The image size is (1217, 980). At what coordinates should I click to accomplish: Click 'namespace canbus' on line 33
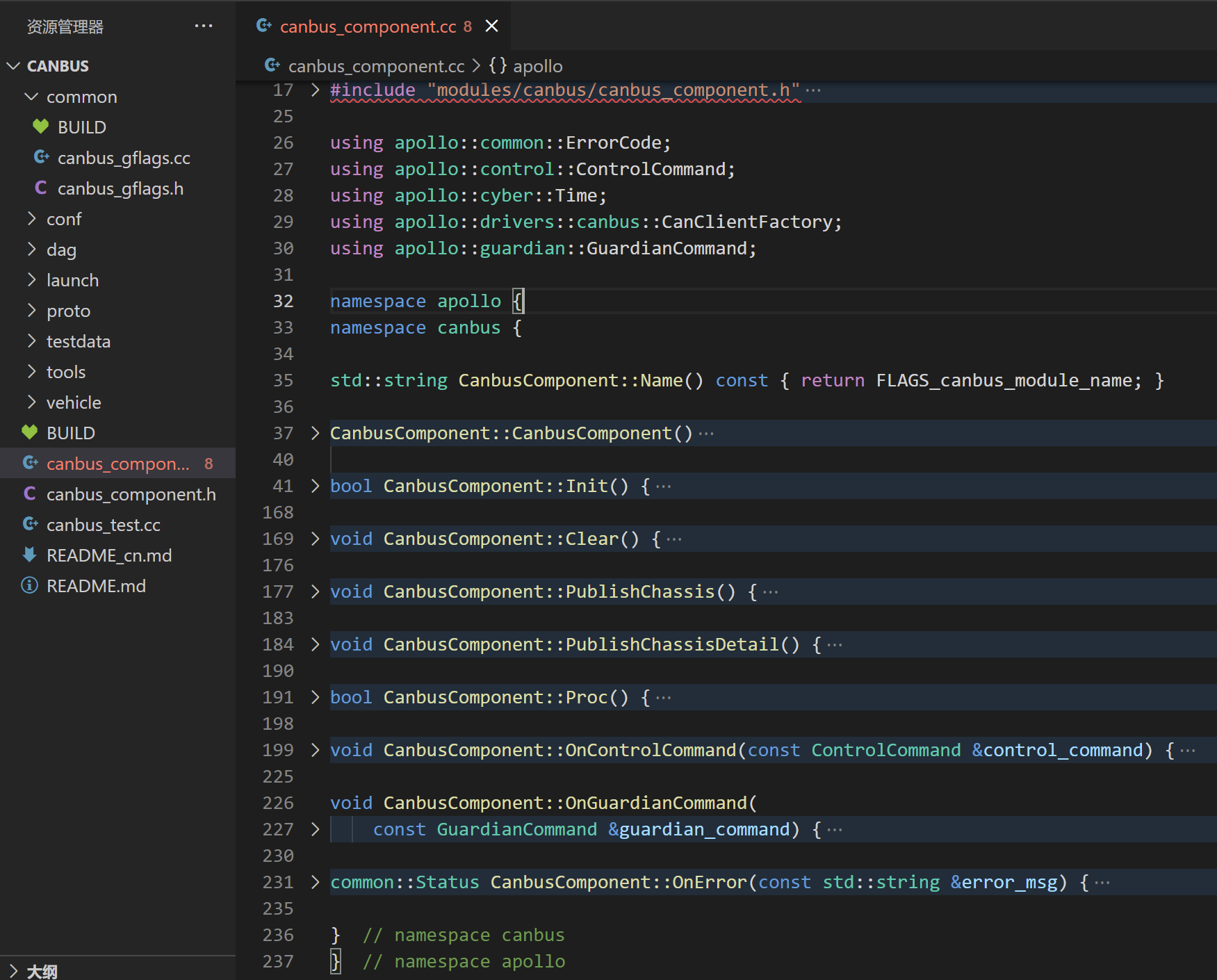pos(415,327)
